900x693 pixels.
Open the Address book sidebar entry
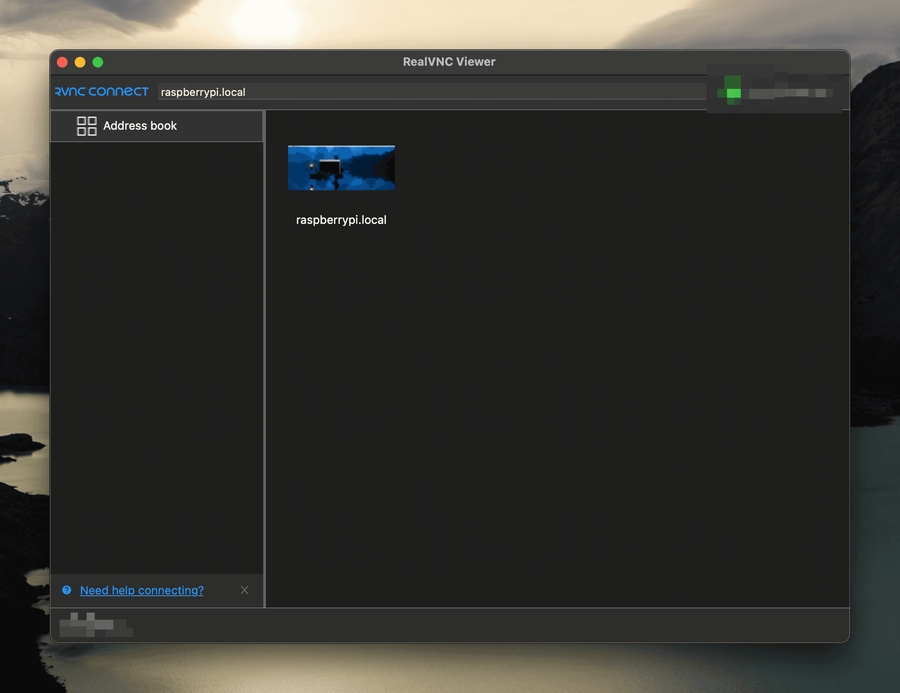(140, 126)
